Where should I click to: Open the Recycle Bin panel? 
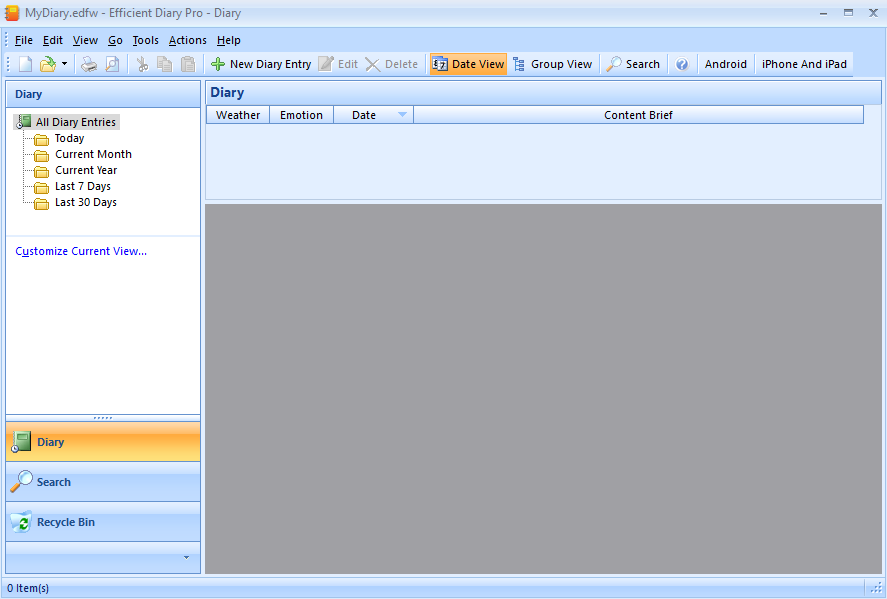[103, 522]
